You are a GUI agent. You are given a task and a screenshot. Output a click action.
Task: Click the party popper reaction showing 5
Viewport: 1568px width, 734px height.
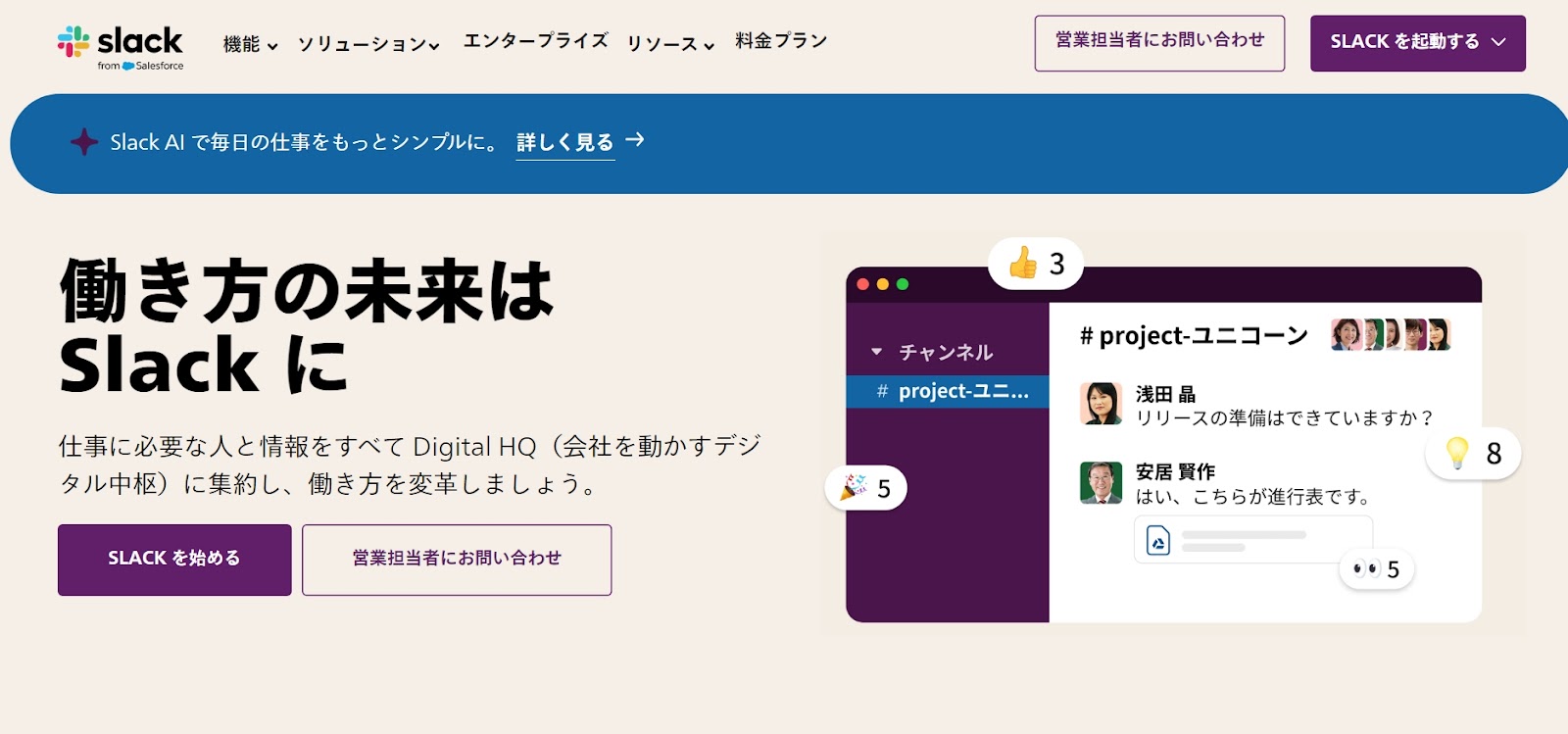click(x=866, y=487)
